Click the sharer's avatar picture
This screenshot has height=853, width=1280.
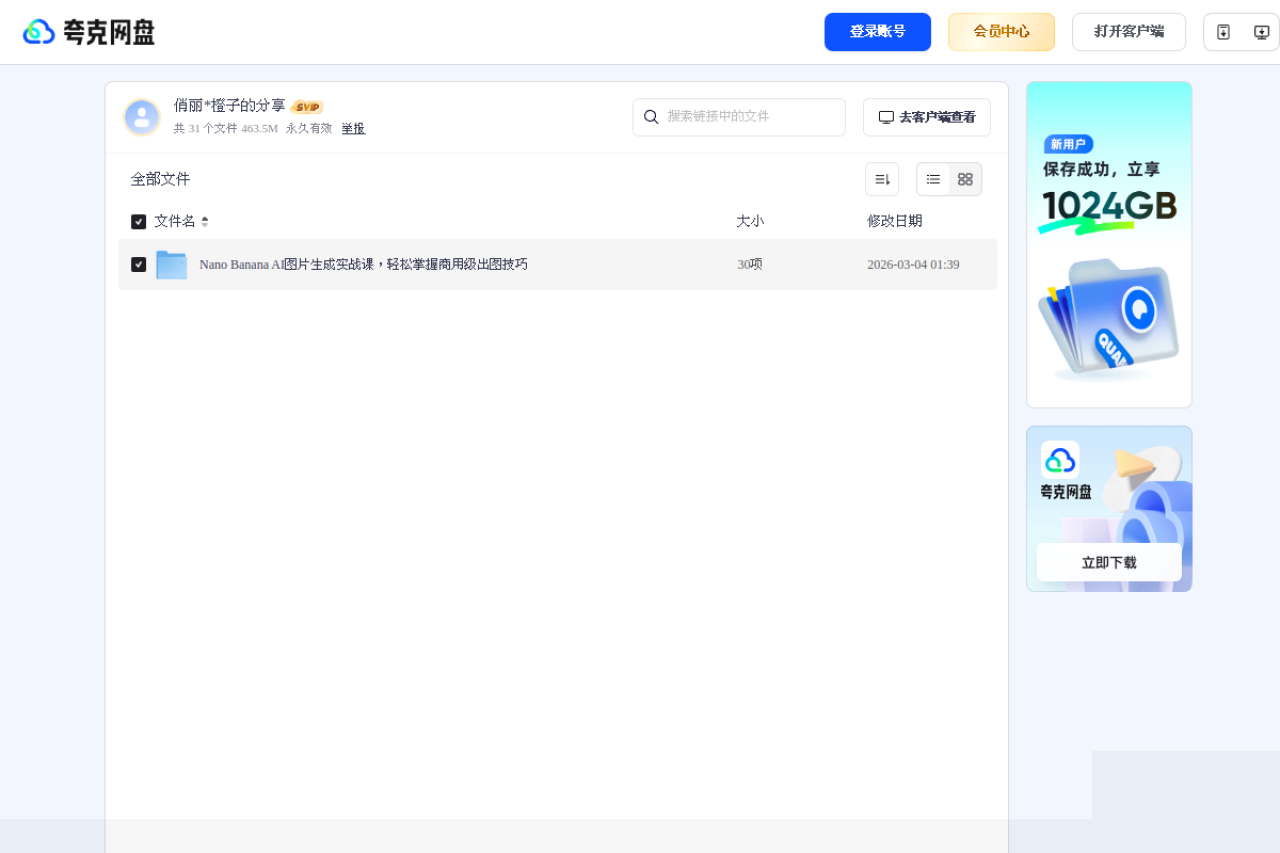point(142,117)
